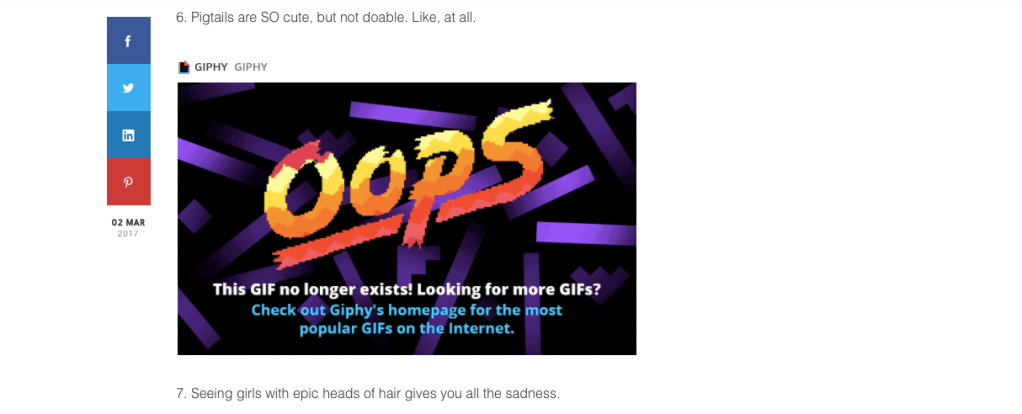
Task: Open the gray GIPHY attribution link
Action: (x=251, y=67)
